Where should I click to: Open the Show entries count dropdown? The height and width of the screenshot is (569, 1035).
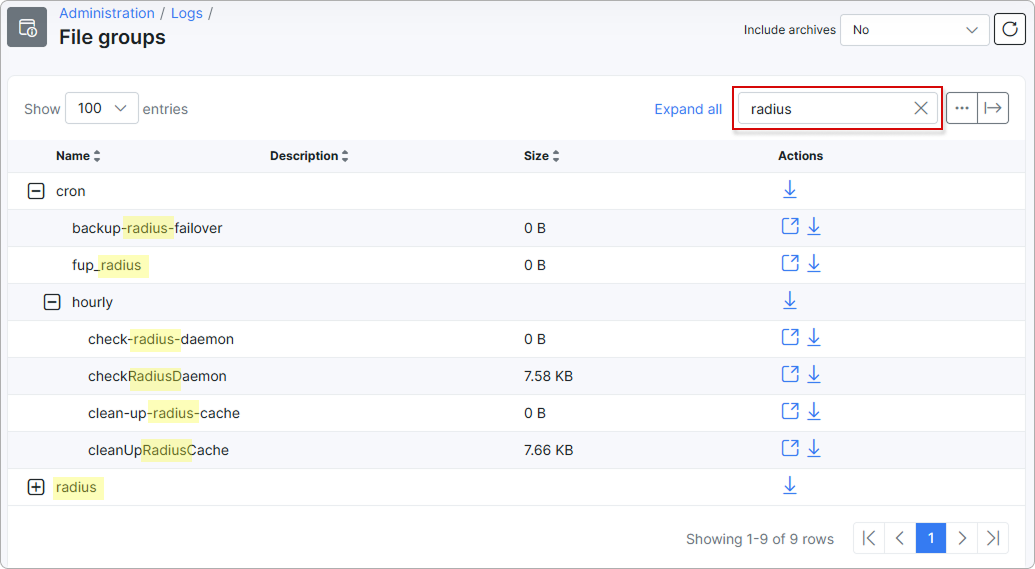102,108
